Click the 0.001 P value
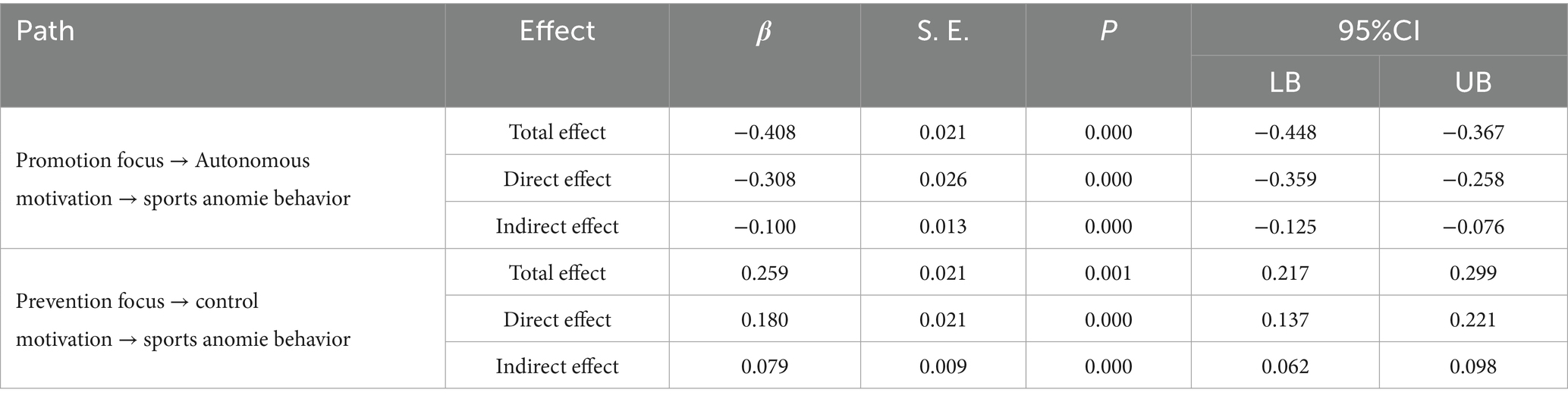The width and height of the screenshot is (1568, 402). [1108, 273]
